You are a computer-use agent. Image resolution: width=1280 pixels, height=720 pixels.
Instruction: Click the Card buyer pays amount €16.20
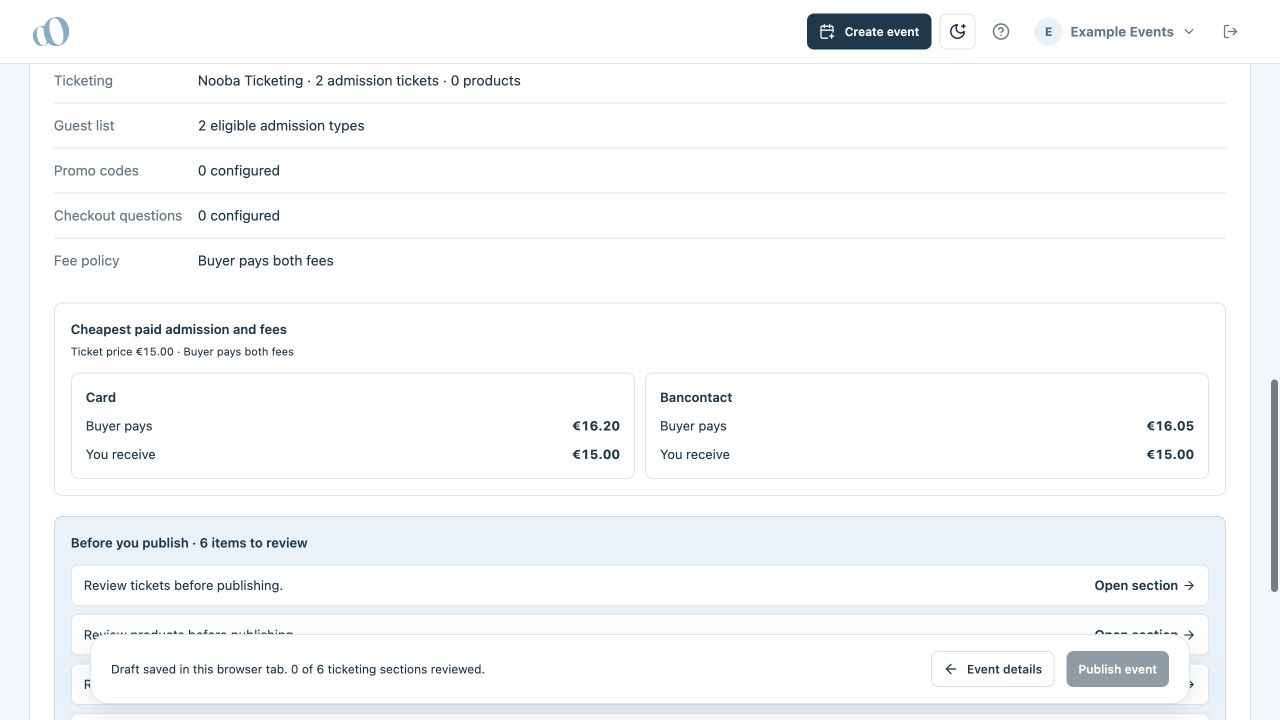[x=596, y=426]
